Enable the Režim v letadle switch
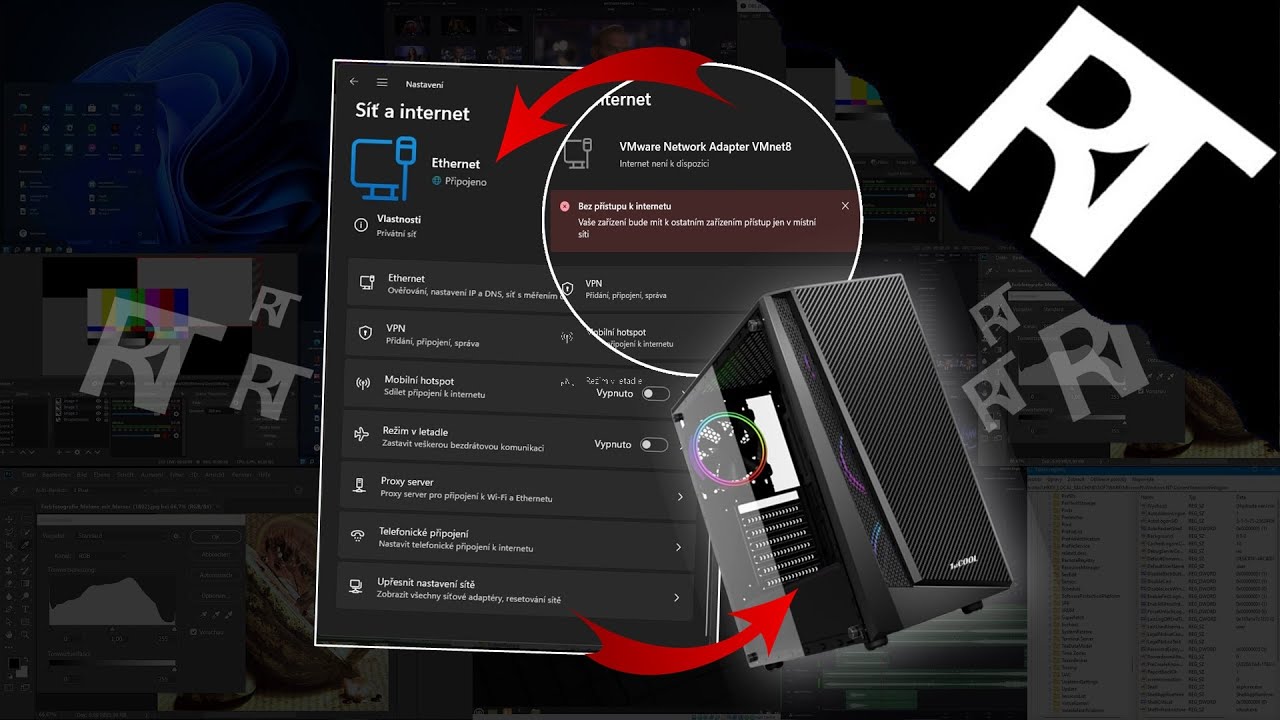Screen dimensions: 1280x720 click(653, 444)
